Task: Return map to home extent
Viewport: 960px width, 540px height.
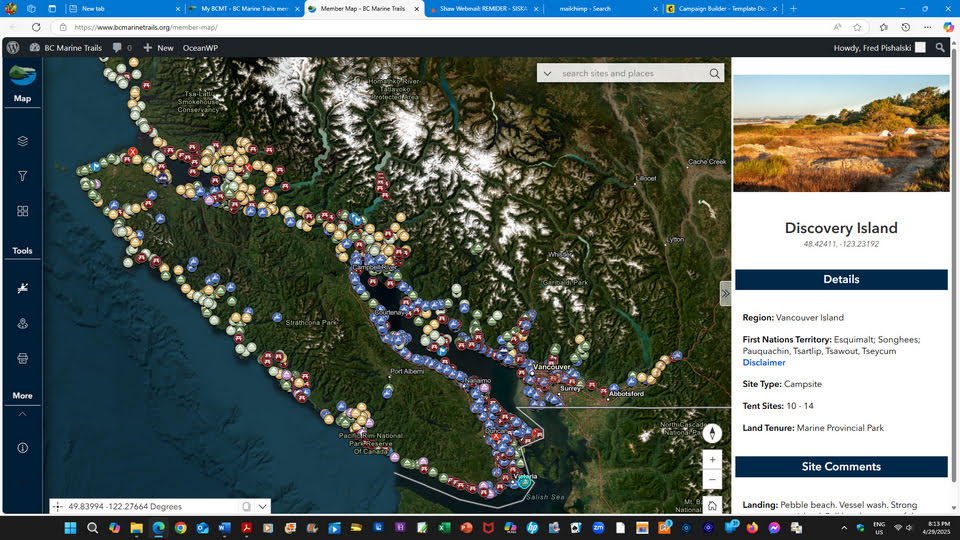Action: 712,506
